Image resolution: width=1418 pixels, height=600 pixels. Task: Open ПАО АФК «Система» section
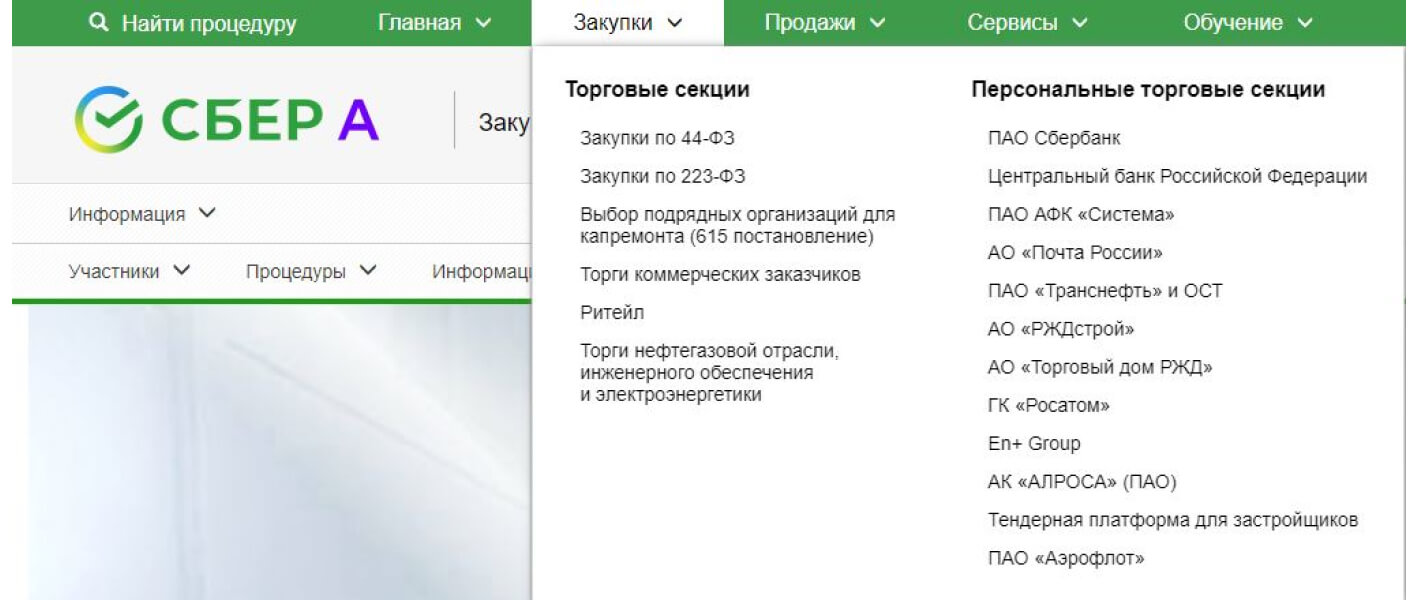(x=1081, y=214)
